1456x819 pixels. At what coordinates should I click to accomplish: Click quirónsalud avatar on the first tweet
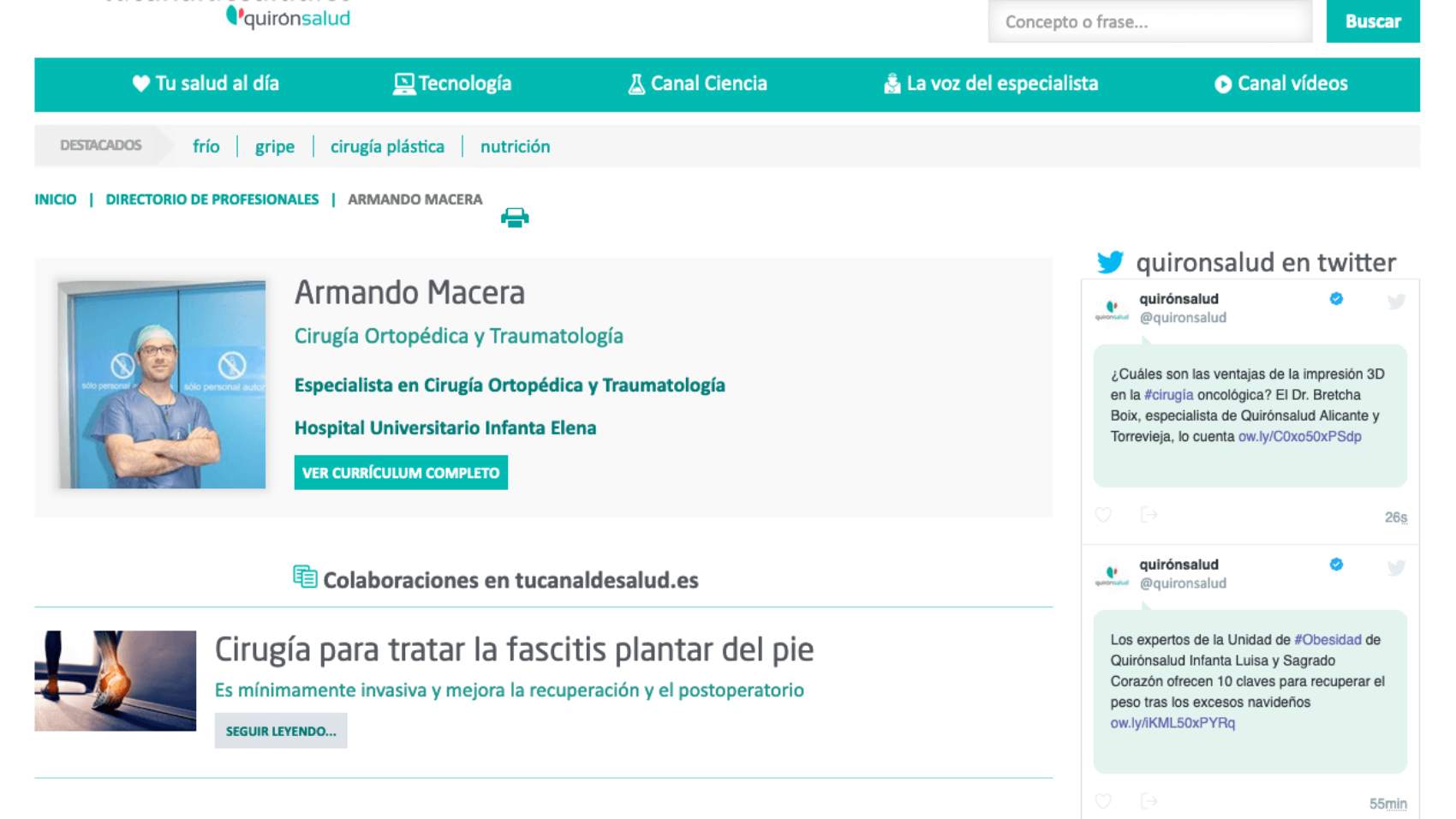click(x=1112, y=309)
